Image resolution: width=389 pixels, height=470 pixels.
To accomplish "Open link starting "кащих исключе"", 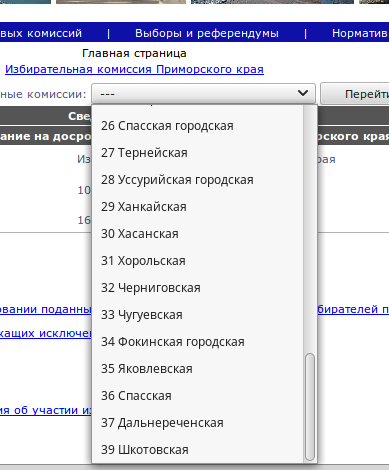I will [46, 333].
